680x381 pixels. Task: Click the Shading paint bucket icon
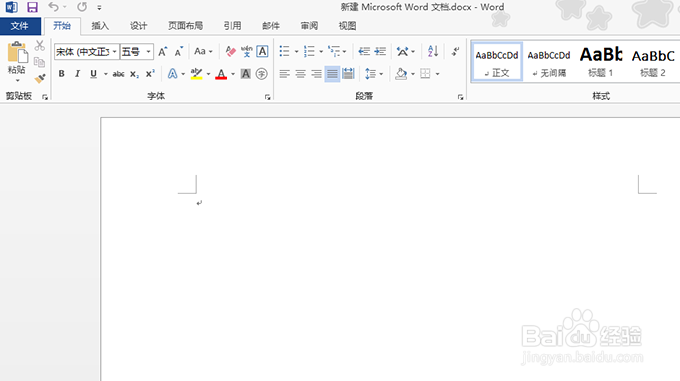[x=401, y=74]
